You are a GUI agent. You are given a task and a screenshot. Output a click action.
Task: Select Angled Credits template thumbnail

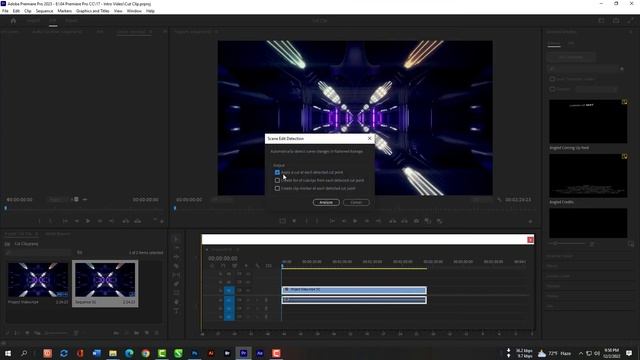588,176
